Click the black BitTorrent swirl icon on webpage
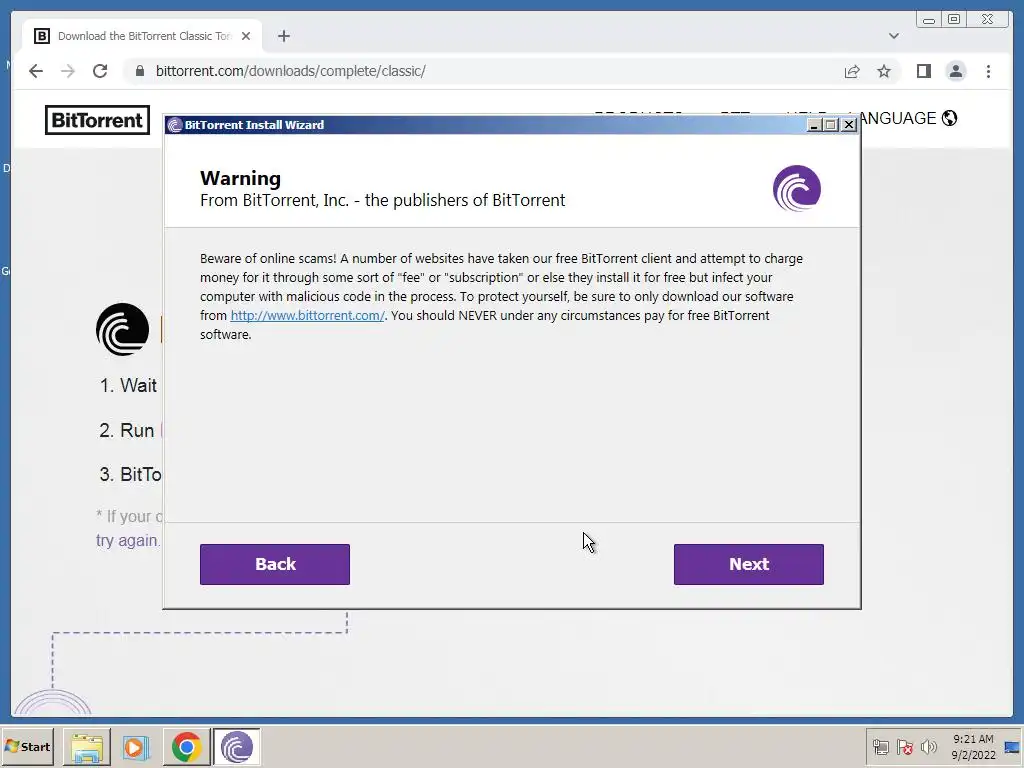The height and width of the screenshot is (768, 1024). pyautogui.click(x=122, y=329)
